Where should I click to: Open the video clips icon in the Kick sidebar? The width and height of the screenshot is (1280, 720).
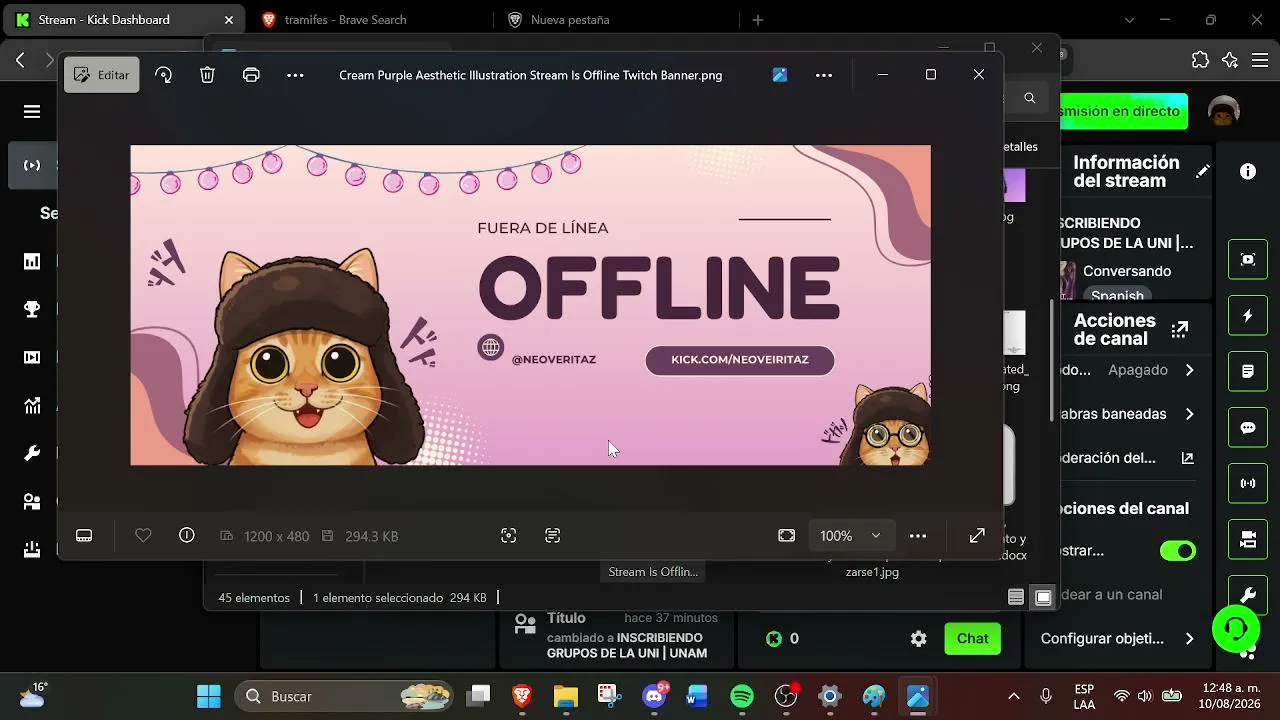pyautogui.click(x=32, y=358)
